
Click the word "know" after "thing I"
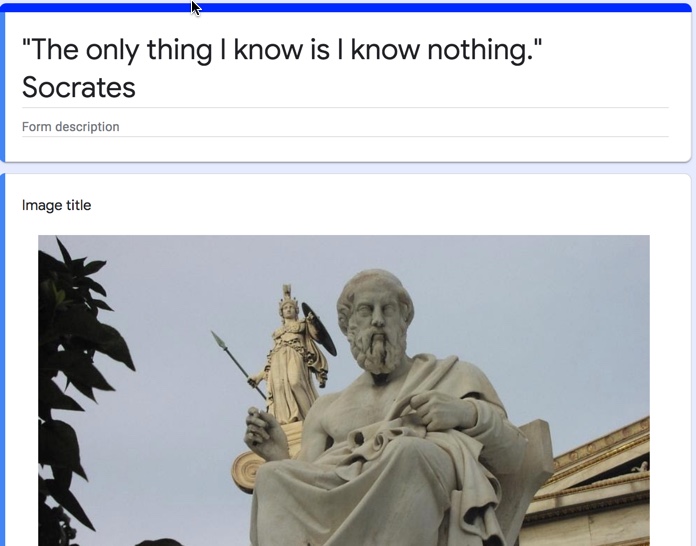click(269, 50)
